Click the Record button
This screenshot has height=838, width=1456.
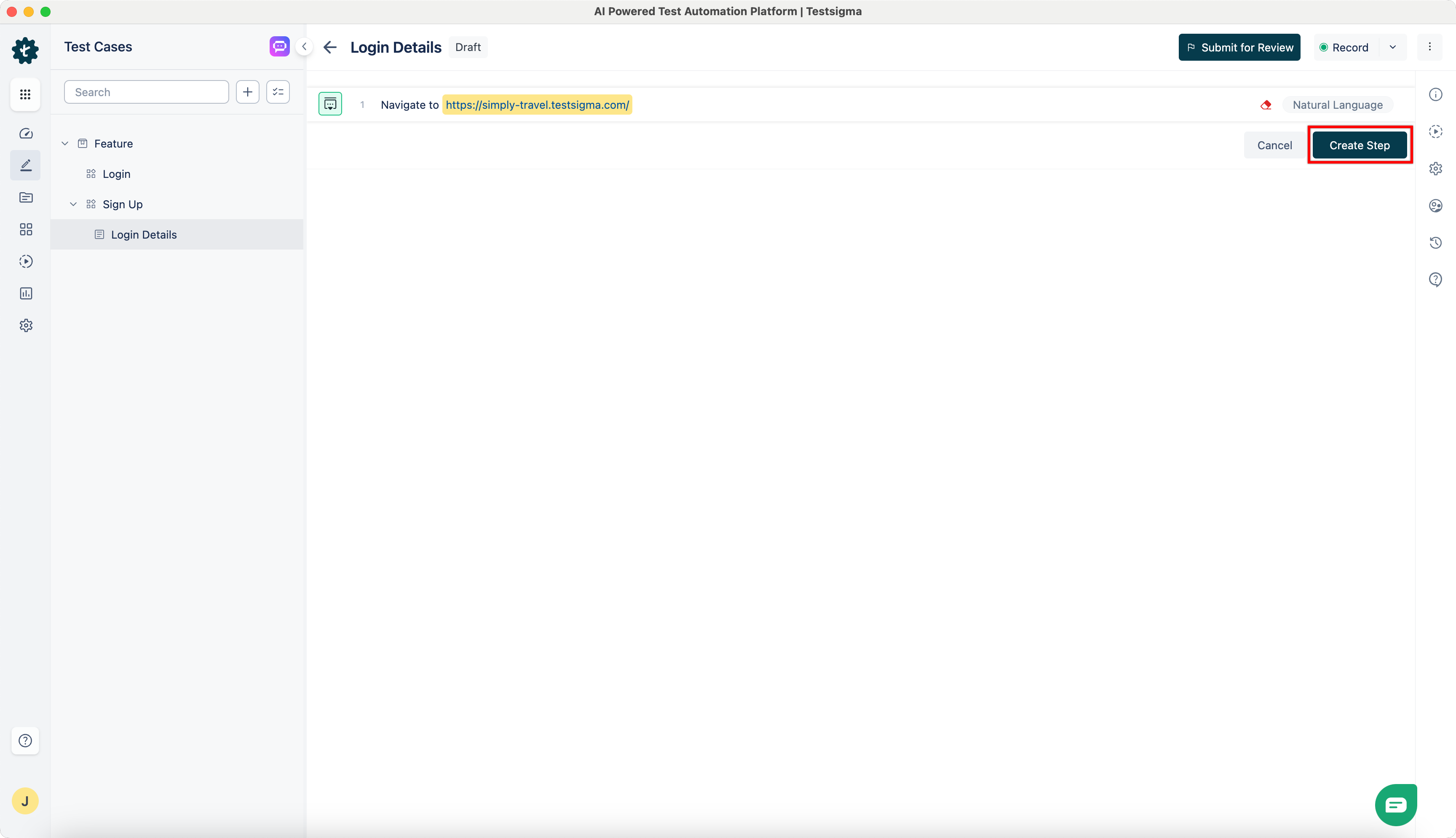point(1346,47)
